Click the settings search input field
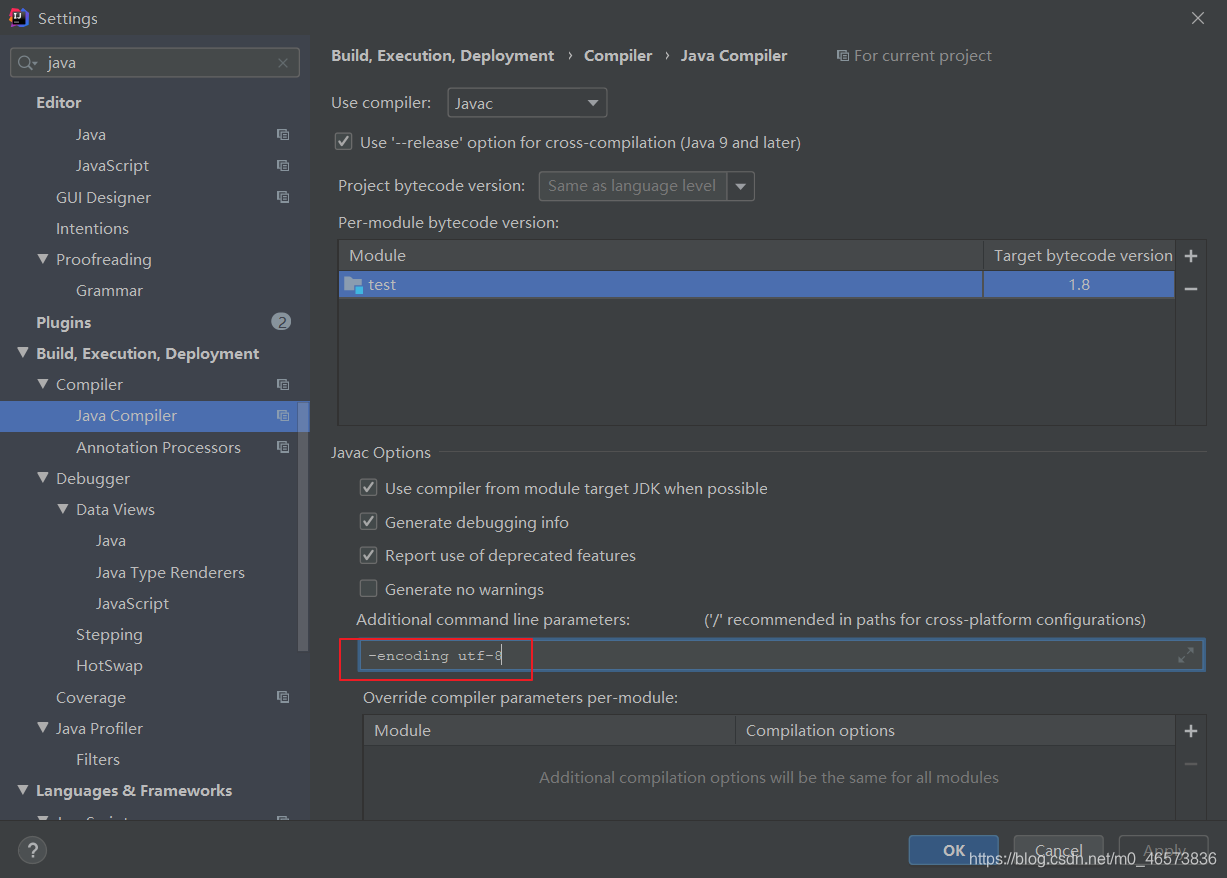The width and height of the screenshot is (1227, 878). pyautogui.click(x=155, y=62)
